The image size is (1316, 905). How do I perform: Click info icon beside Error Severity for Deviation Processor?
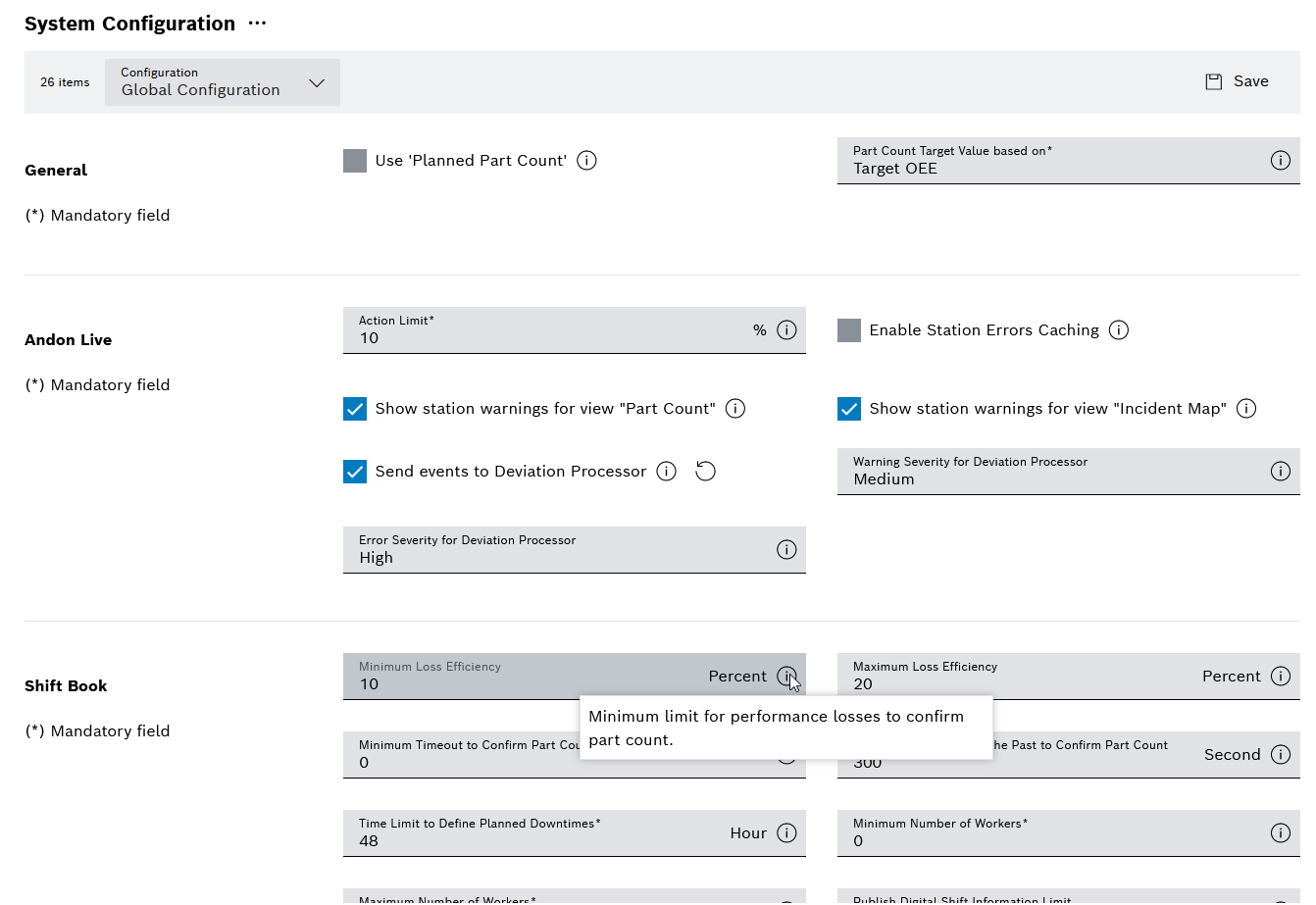coord(786,549)
